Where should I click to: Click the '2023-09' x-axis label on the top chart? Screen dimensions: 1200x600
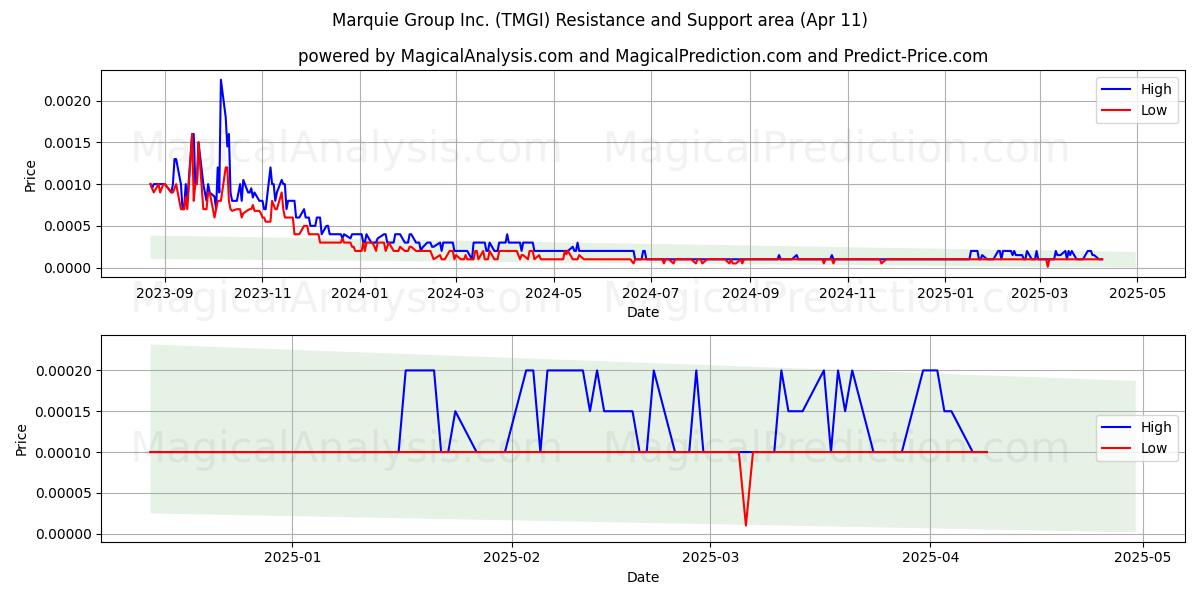pyautogui.click(x=164, y=293)
